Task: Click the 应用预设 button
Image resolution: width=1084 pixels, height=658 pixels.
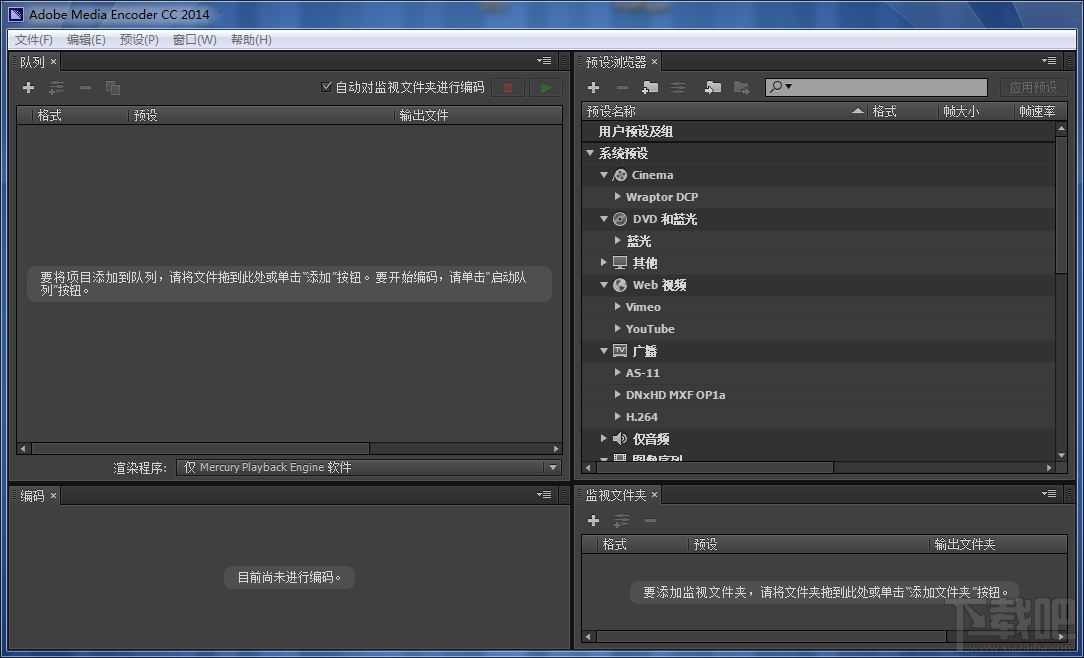Action: tap(1033, 87)
